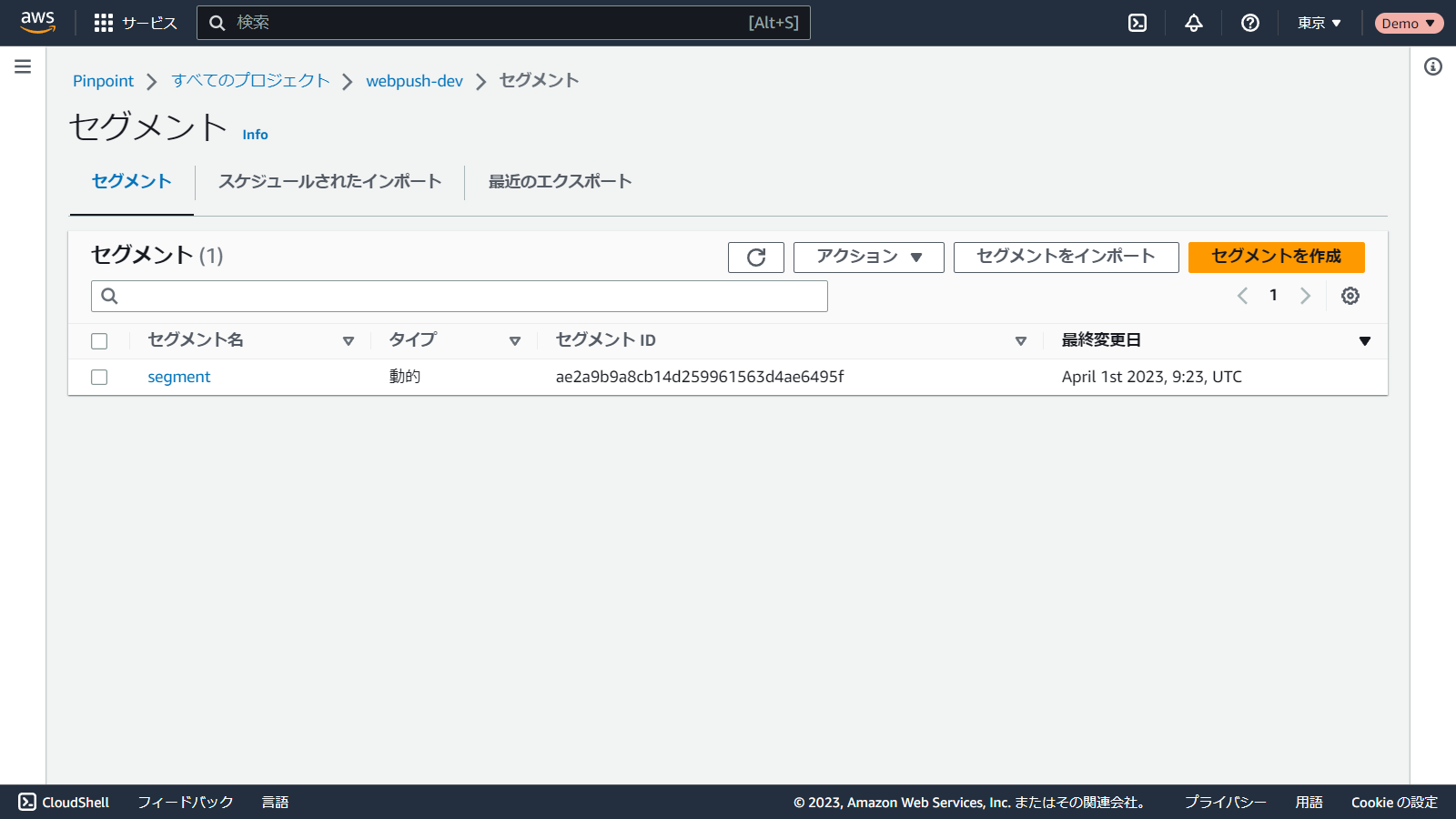Sort by 最終変更日 column arrow
This screenshot has height=819, width=1456.
pyautogui.click(x=1364, y=341)
